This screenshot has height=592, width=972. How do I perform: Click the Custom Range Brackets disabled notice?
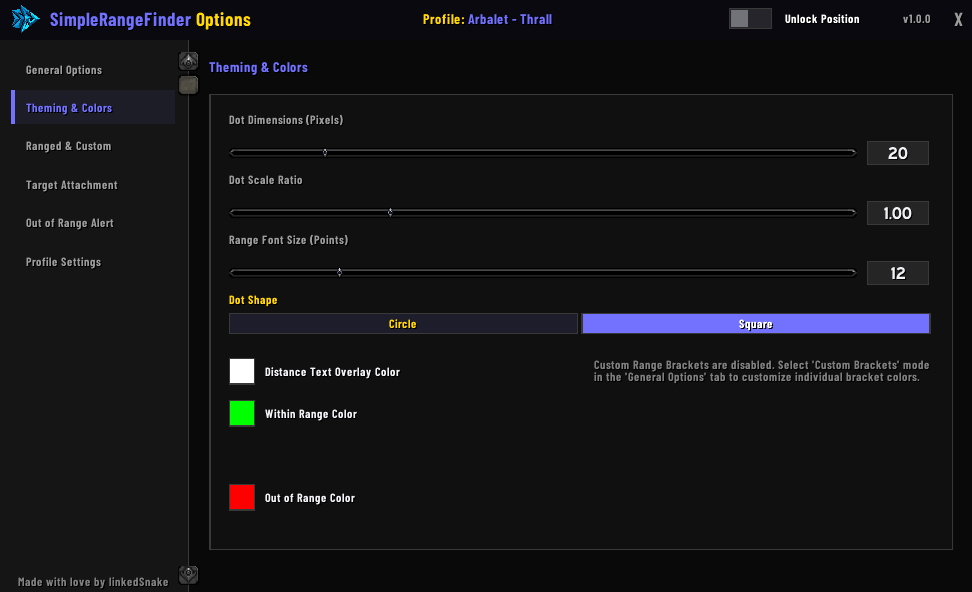(x=761, y=371)
